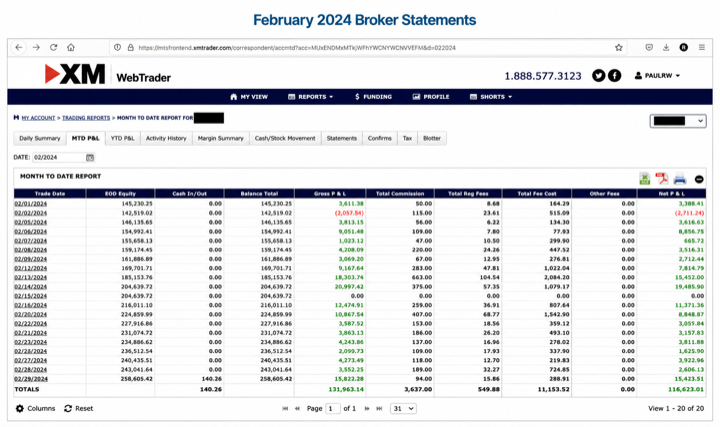Screen dimensions: 720x427
Task: Open the date calendar picker icon
Action: pyautogui.click(x=90, y=157)
